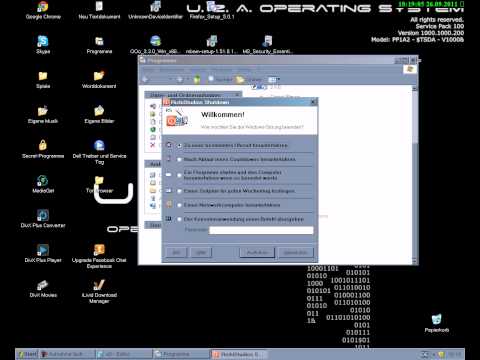Collapse the Datei- und Ordneraufgaben panel
The image size is (480, 360).
(x=237, y=95)
